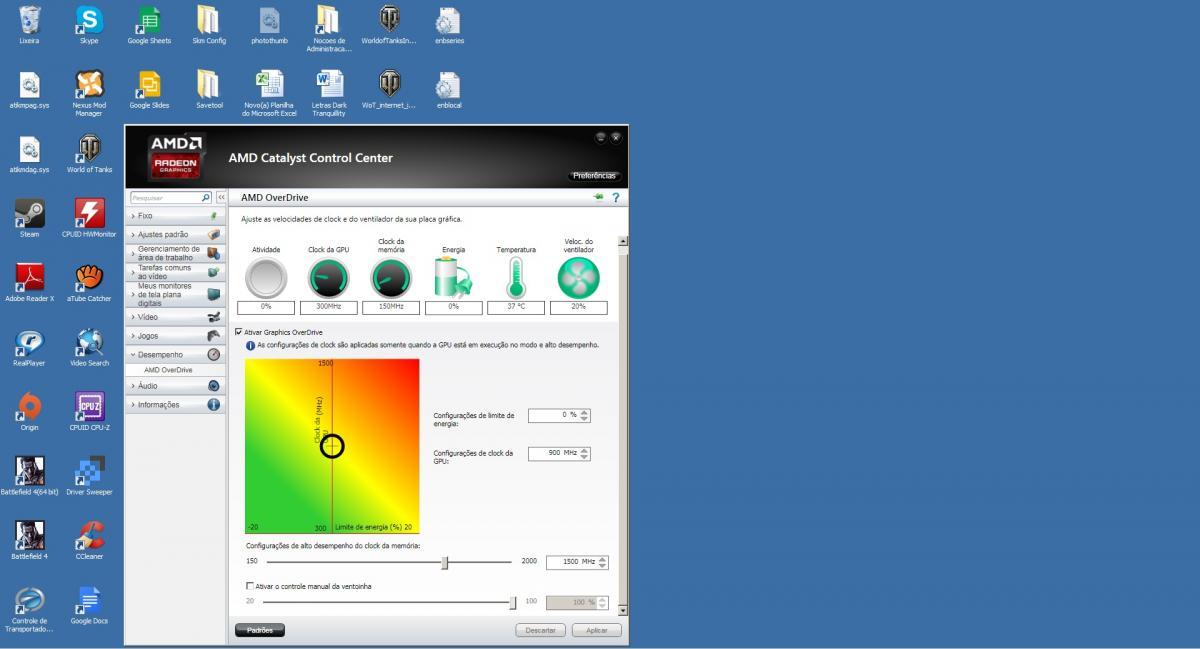Select the Driver Sweeper desktop icon
This screenshot has width=1200, height=649.
(x=89, y=476)
